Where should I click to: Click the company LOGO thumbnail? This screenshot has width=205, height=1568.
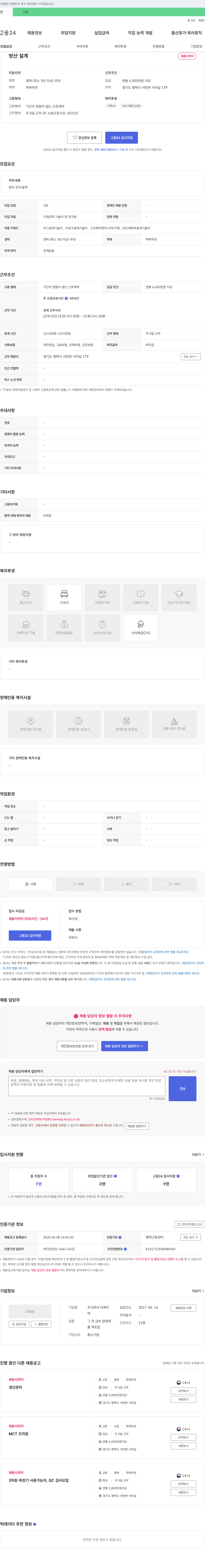click(30, 1311)
